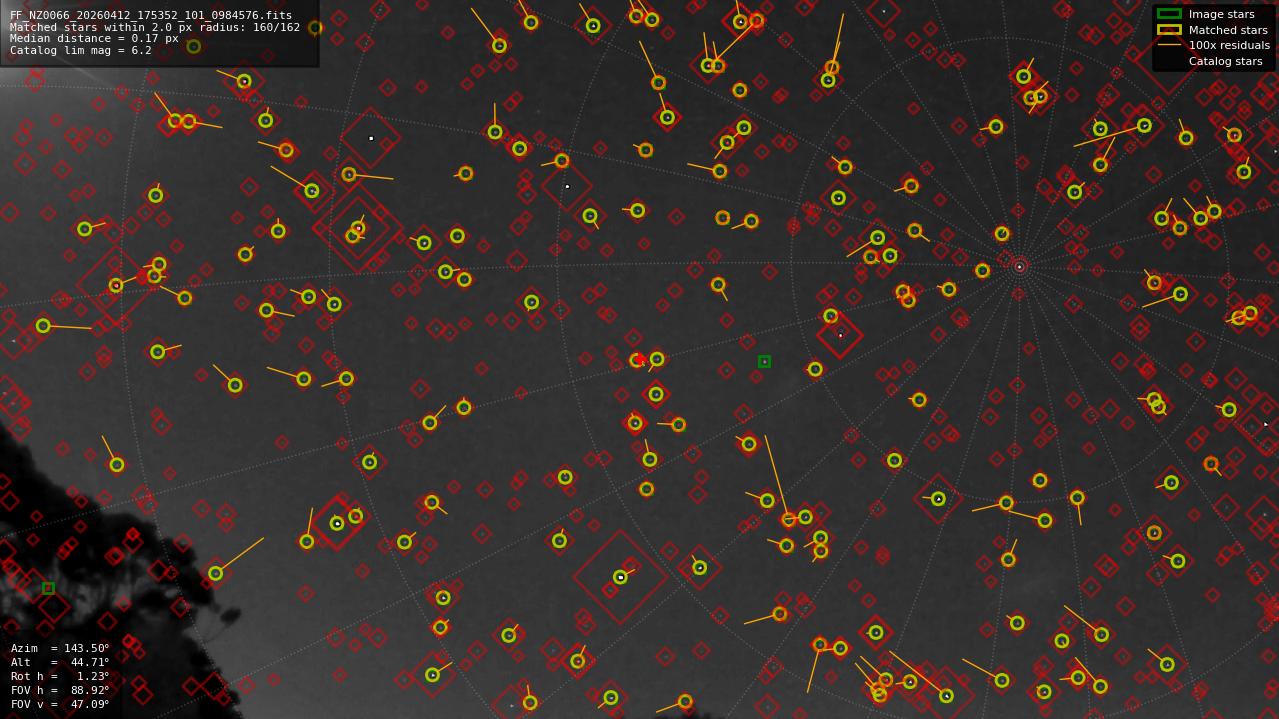Click the 'Alt = 44.71°' readout
The image size is (1279, 719).
point(60,662)
